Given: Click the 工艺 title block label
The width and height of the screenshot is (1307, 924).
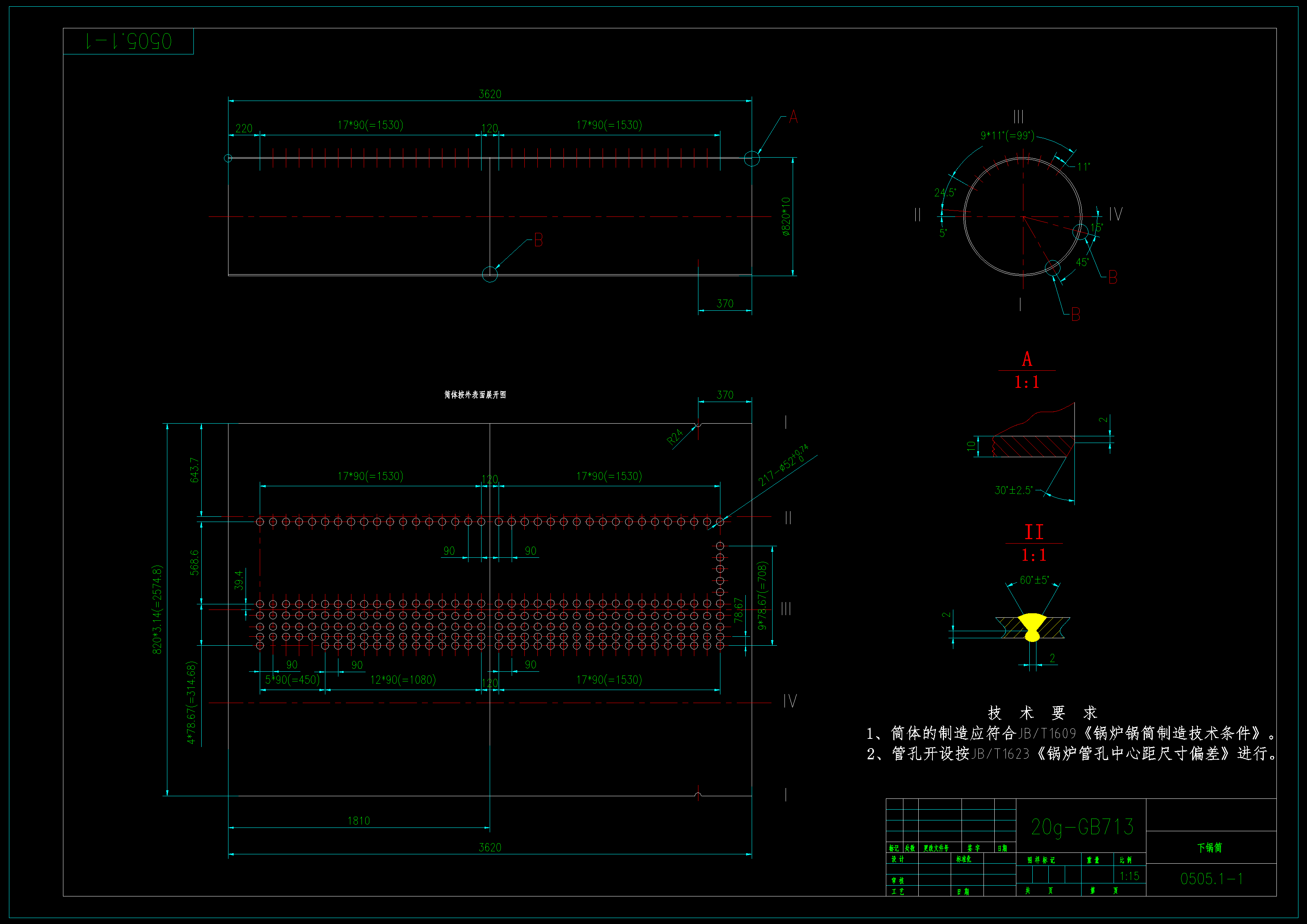Looking at the screenshot, I should pyautogui.click(x=898, y=892).
